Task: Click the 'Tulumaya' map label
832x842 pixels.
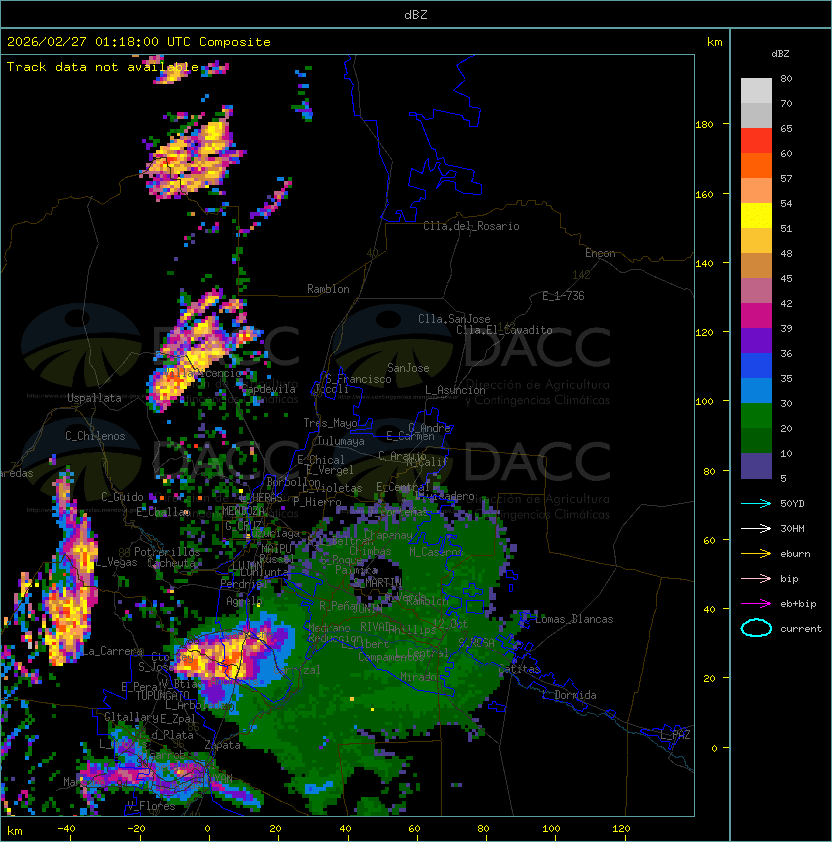Action: [341, 441]
